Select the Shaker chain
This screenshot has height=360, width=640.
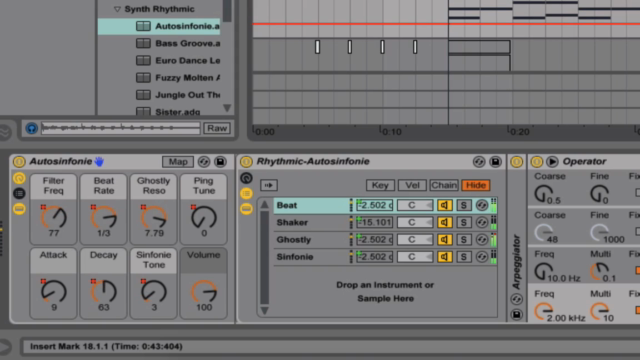point(311,222)
